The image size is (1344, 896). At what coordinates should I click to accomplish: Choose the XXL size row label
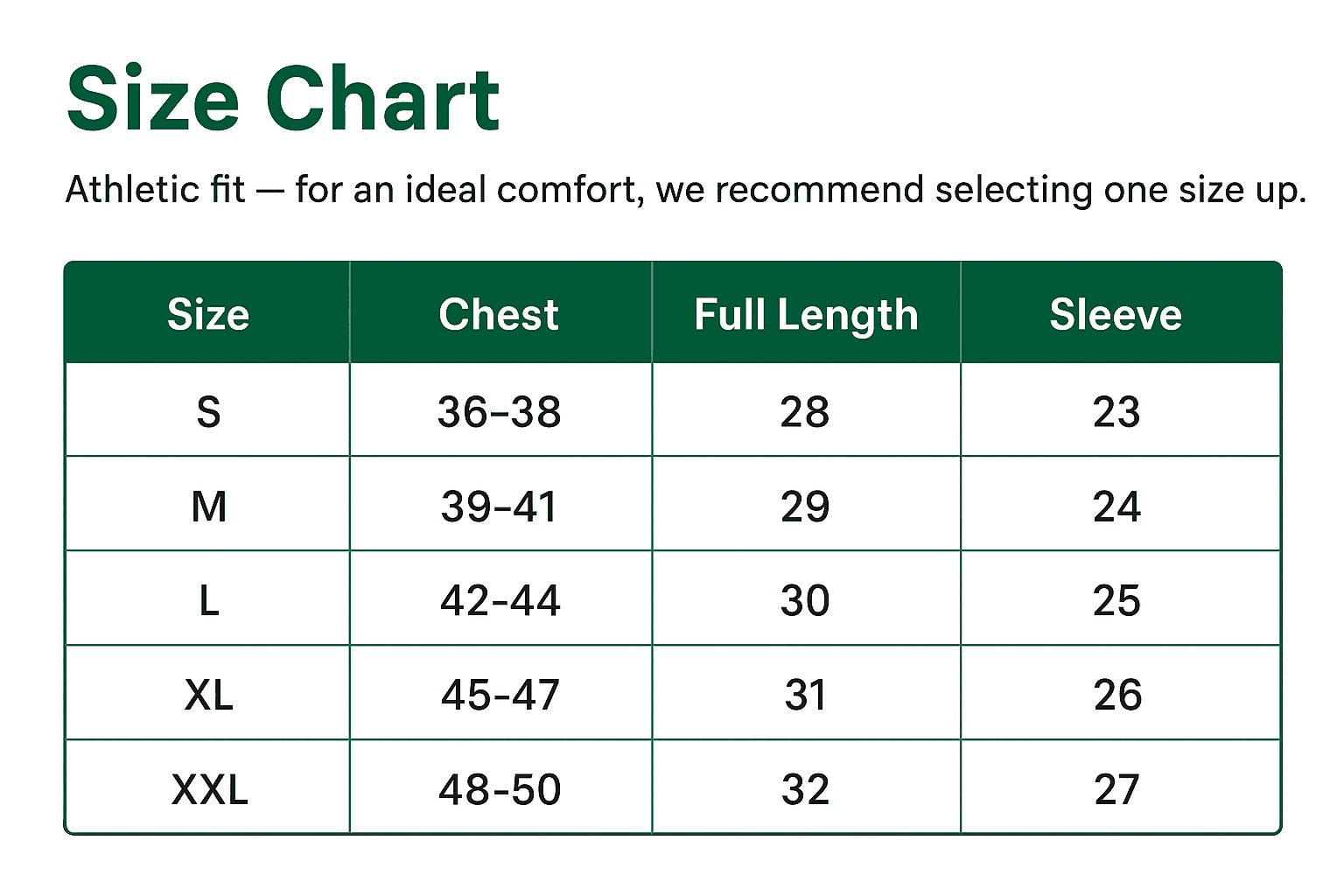(210, 789)
